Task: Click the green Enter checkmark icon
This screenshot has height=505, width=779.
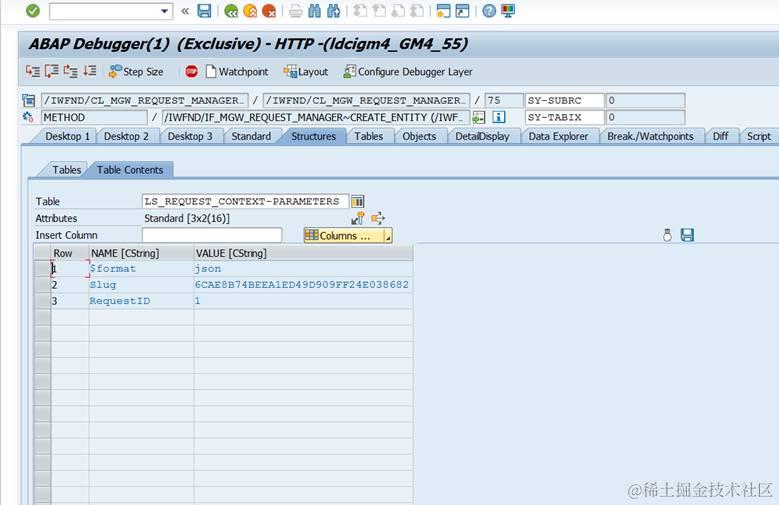Action: (33, 10)
